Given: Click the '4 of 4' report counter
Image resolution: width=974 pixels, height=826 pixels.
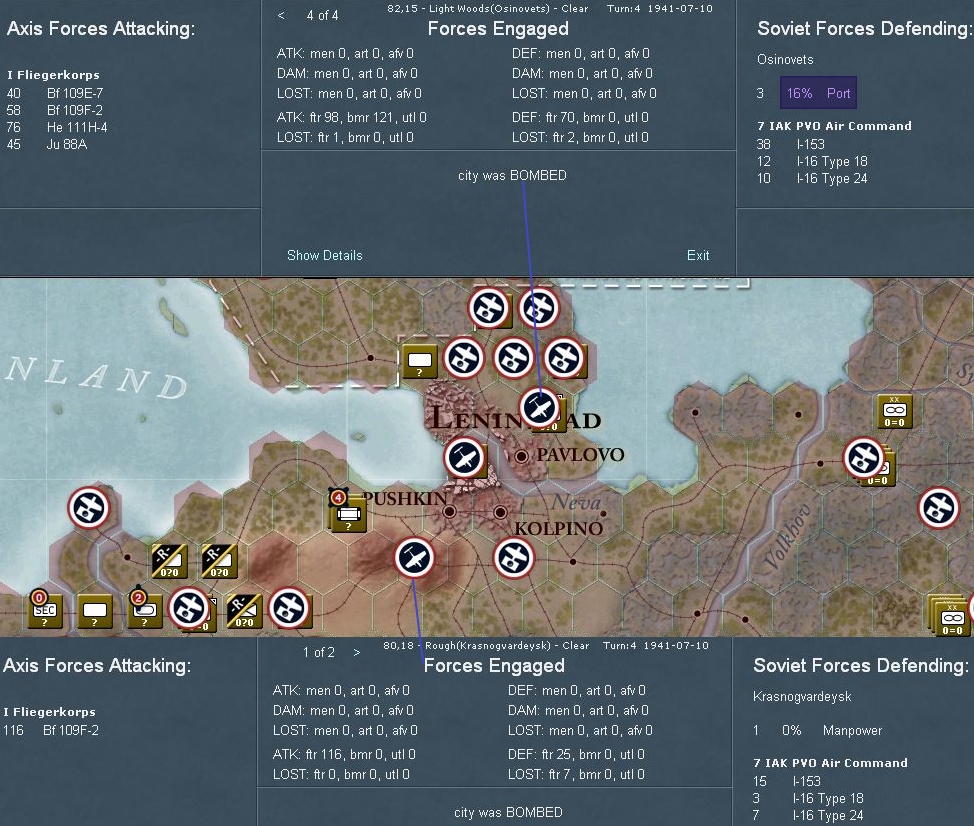Looking at the screenshot, I should tap(322, 15).
